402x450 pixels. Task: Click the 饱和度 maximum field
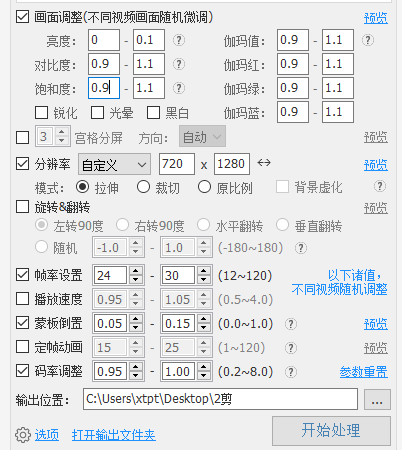tap(149, 88)
